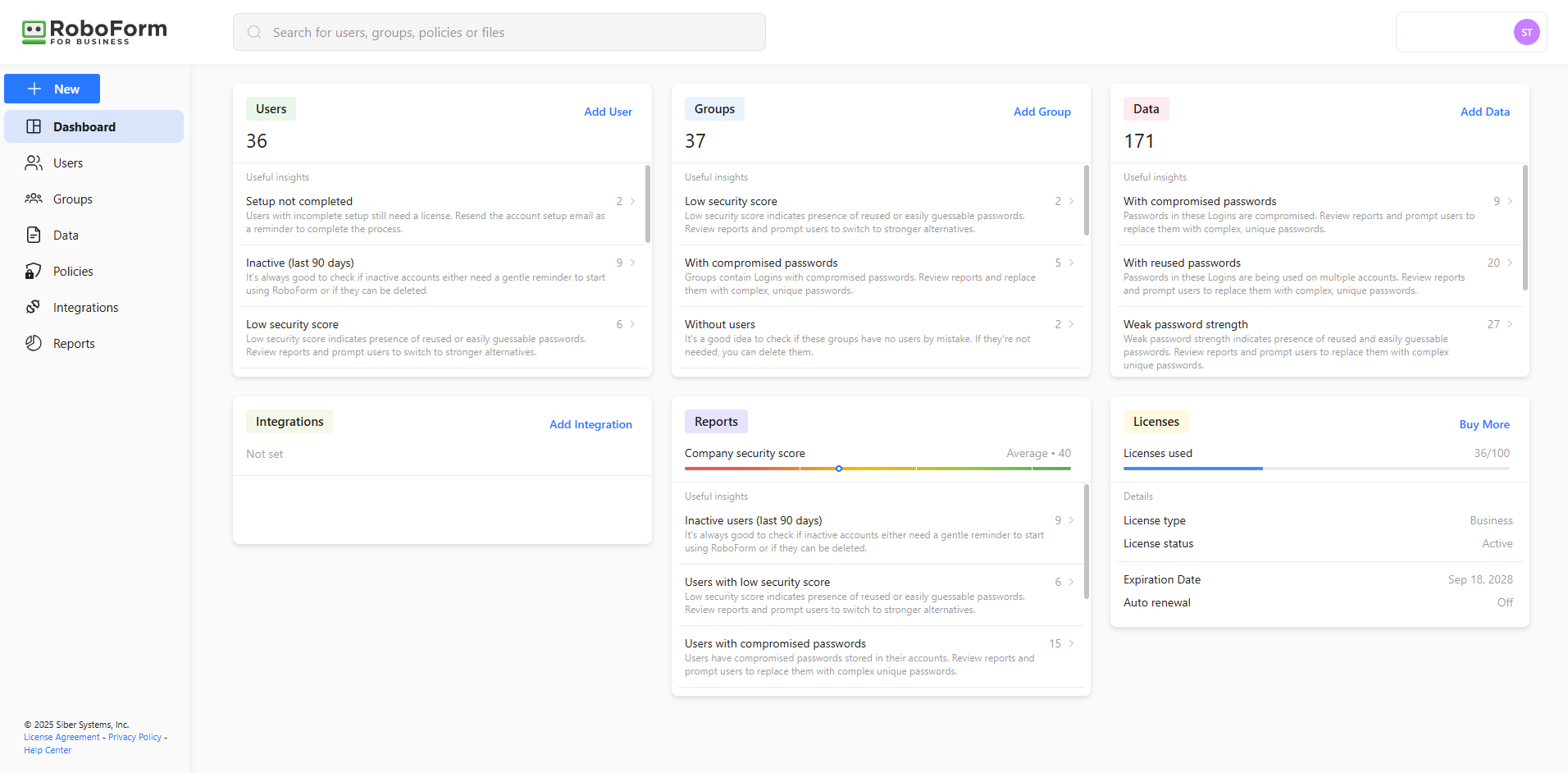Screen dimensions: 1568x773
Task: Click the RoboForm for Business logo
Action: click(x=94, y=32)
